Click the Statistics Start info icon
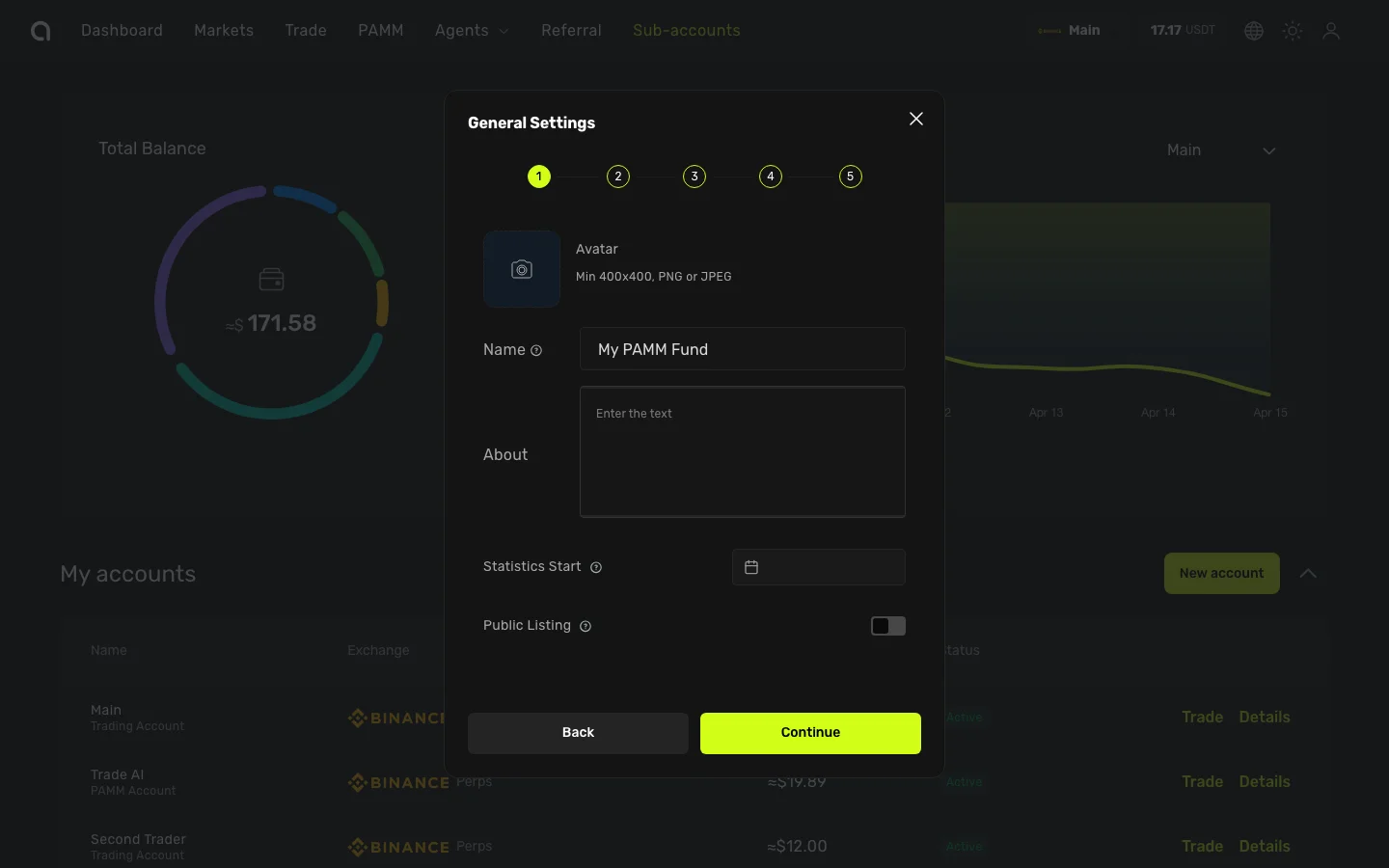The height and width of the screenshot is (868, 1389). click(x=596, y=567)
